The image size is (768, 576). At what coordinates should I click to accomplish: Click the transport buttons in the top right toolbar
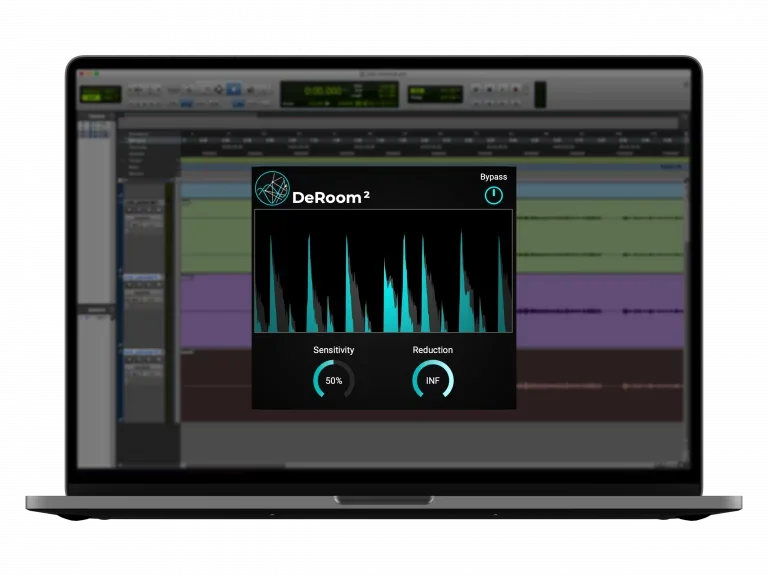point(497,89)
